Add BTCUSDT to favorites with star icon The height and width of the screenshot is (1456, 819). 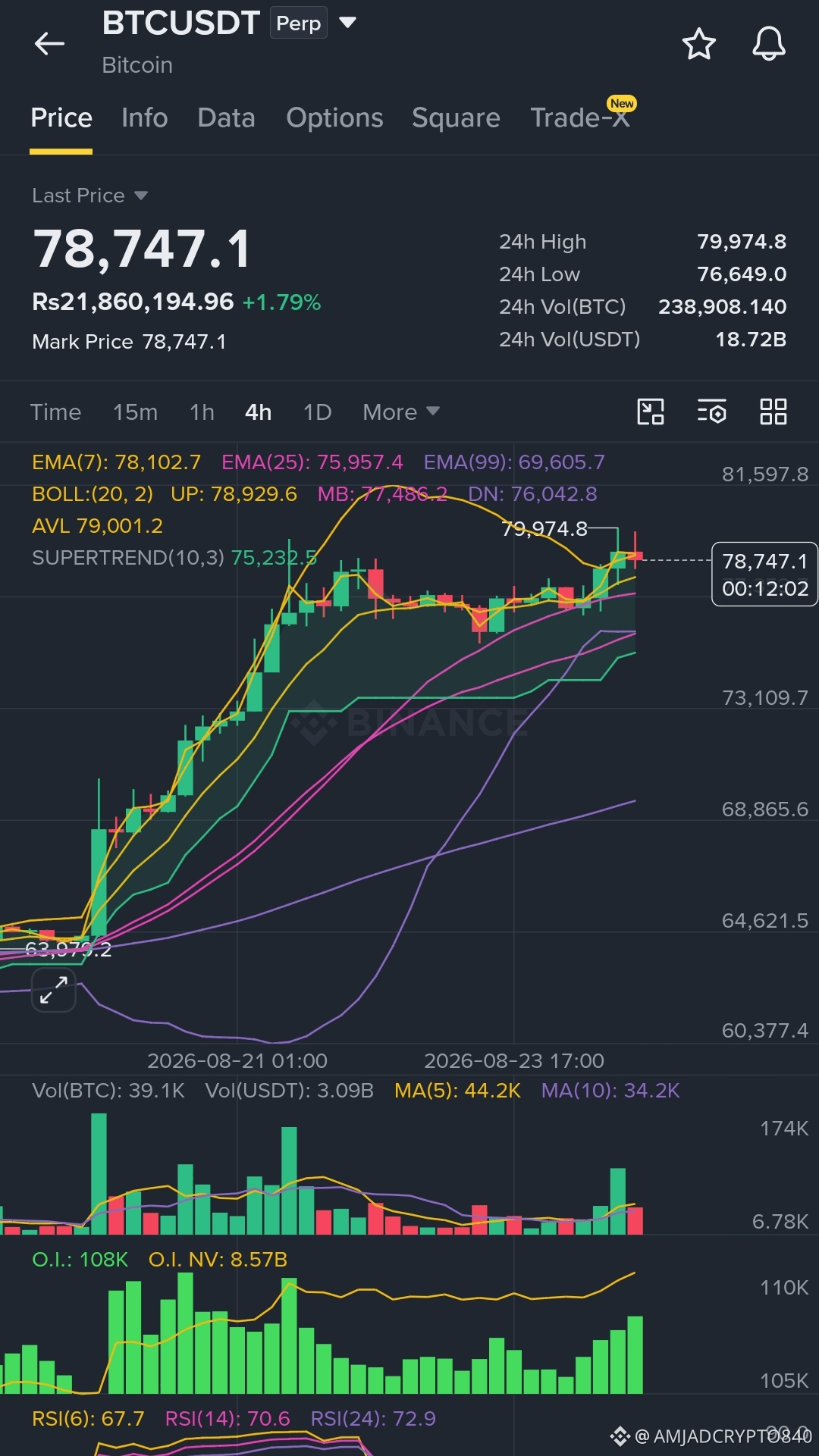[698, 44]
